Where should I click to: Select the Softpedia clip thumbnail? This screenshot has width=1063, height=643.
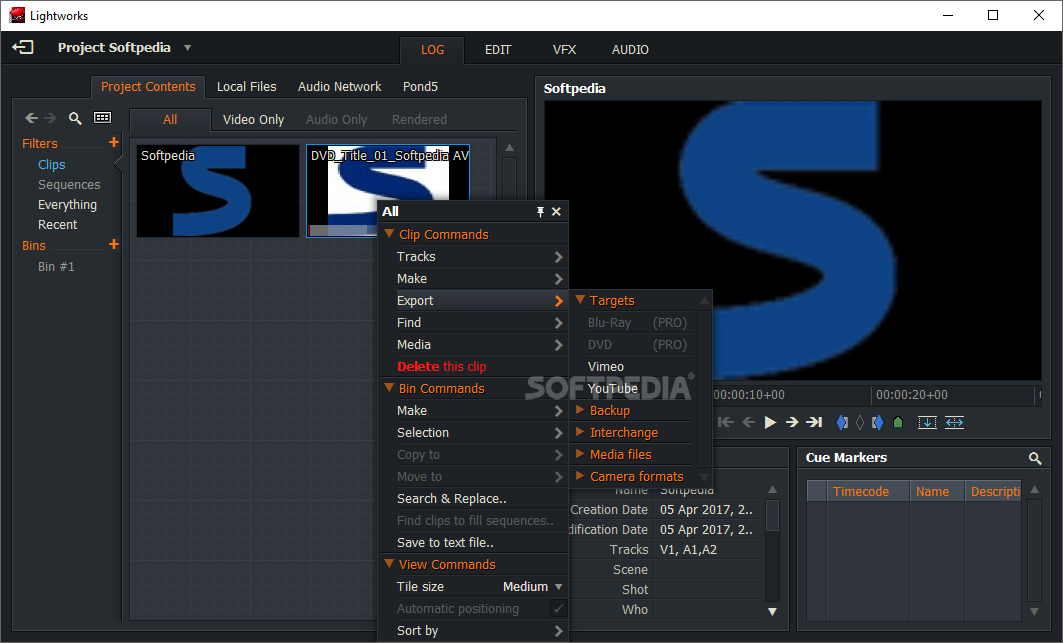[x=218, y=191]
